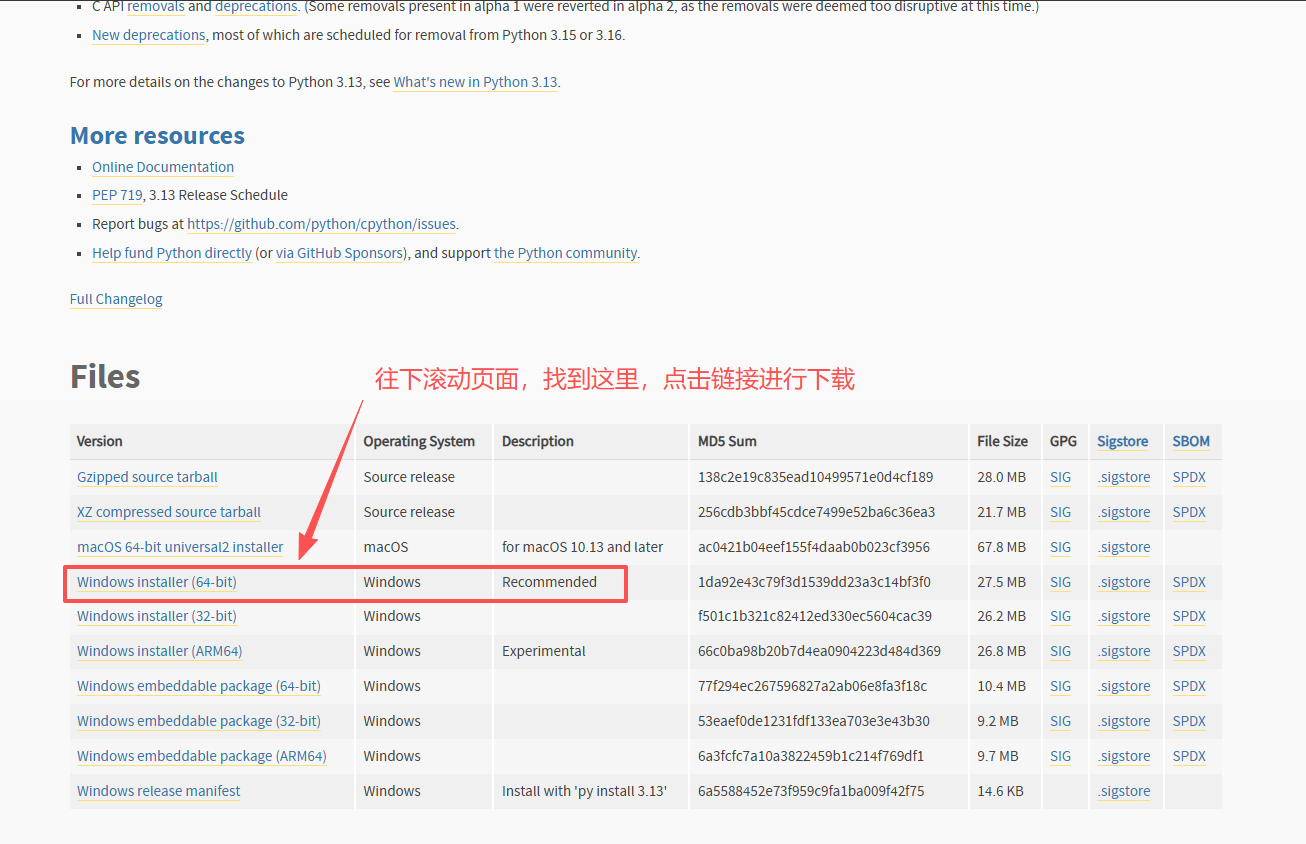Click Help fund Python directly link
1306x844 pixels.
point(172,253)
